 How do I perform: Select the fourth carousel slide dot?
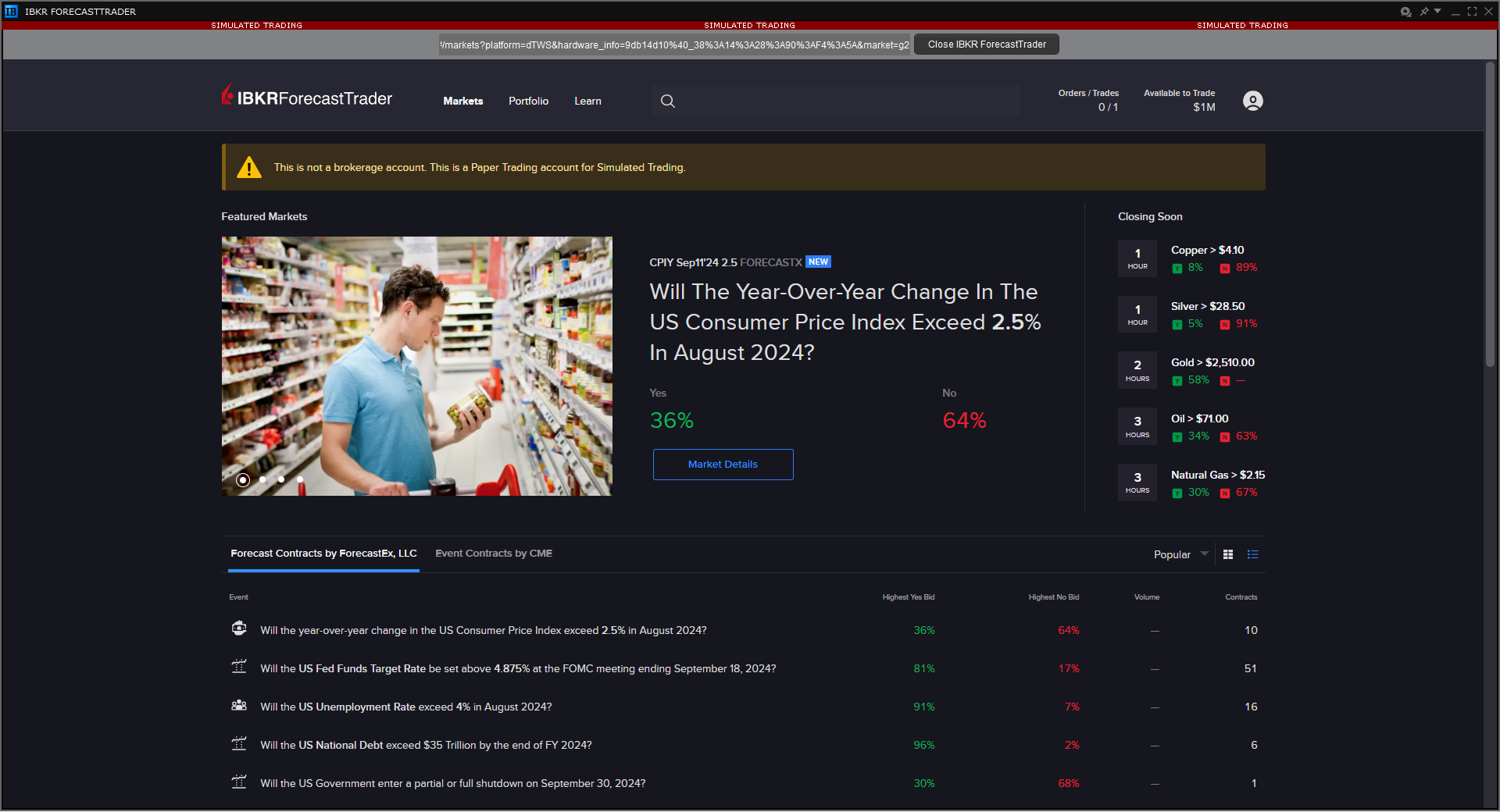pyautogui.click(x=300, y=479)
